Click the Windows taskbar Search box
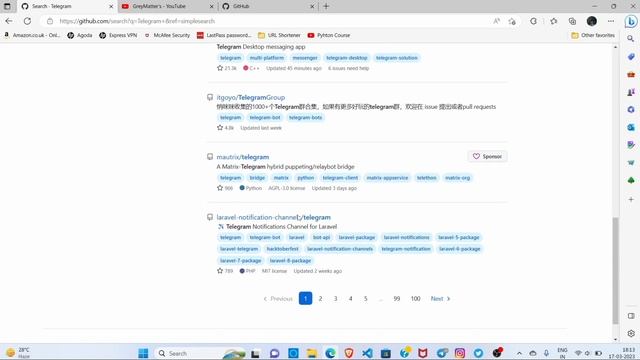 click(200, 353)
